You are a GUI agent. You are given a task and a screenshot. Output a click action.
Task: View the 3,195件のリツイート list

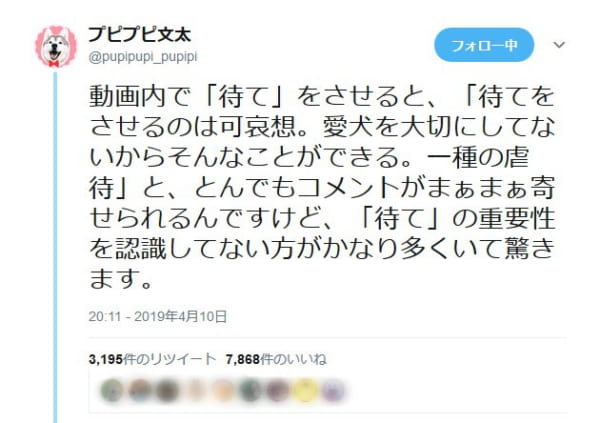152,359
